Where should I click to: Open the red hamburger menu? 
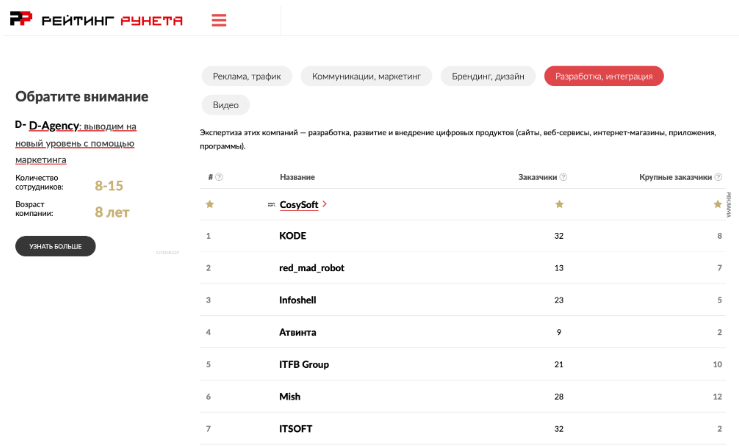click(x=219, y=20)
